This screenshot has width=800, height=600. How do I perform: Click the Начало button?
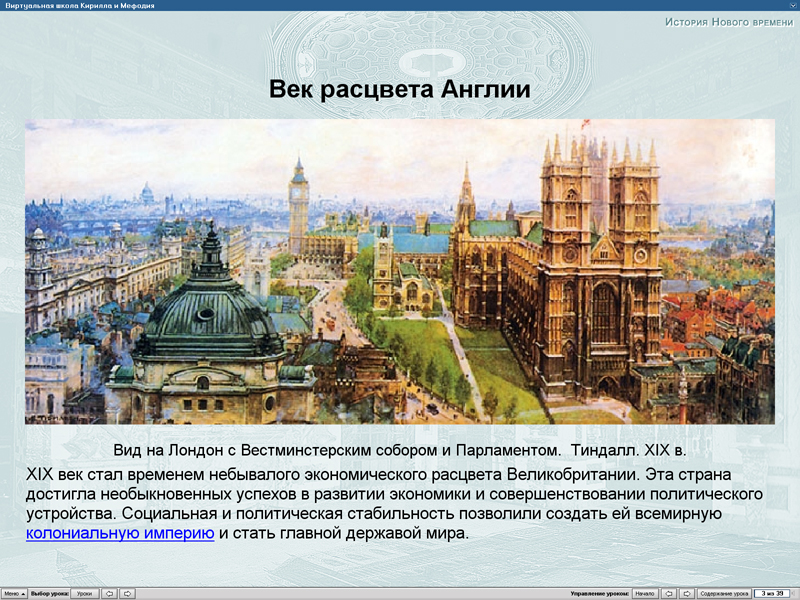click(645, 593)
